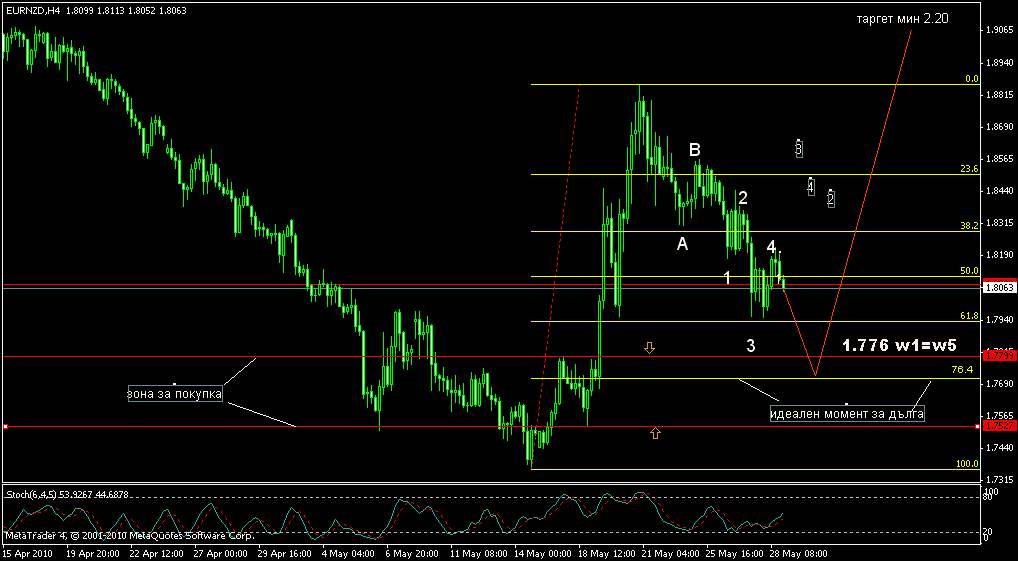Click the '27 Apr 00:00' time label
The width and height of the screenshot is (1018, 561).
219,554
